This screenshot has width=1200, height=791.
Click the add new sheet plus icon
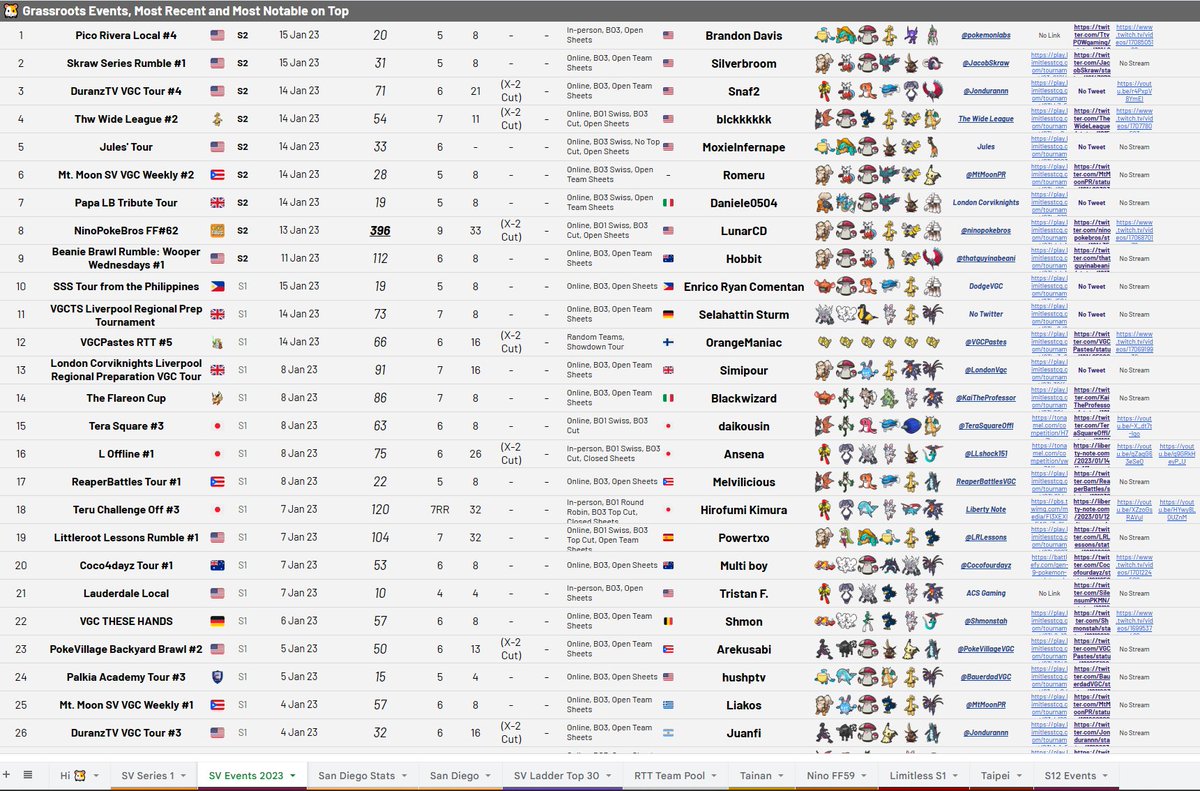coord(7,775)
